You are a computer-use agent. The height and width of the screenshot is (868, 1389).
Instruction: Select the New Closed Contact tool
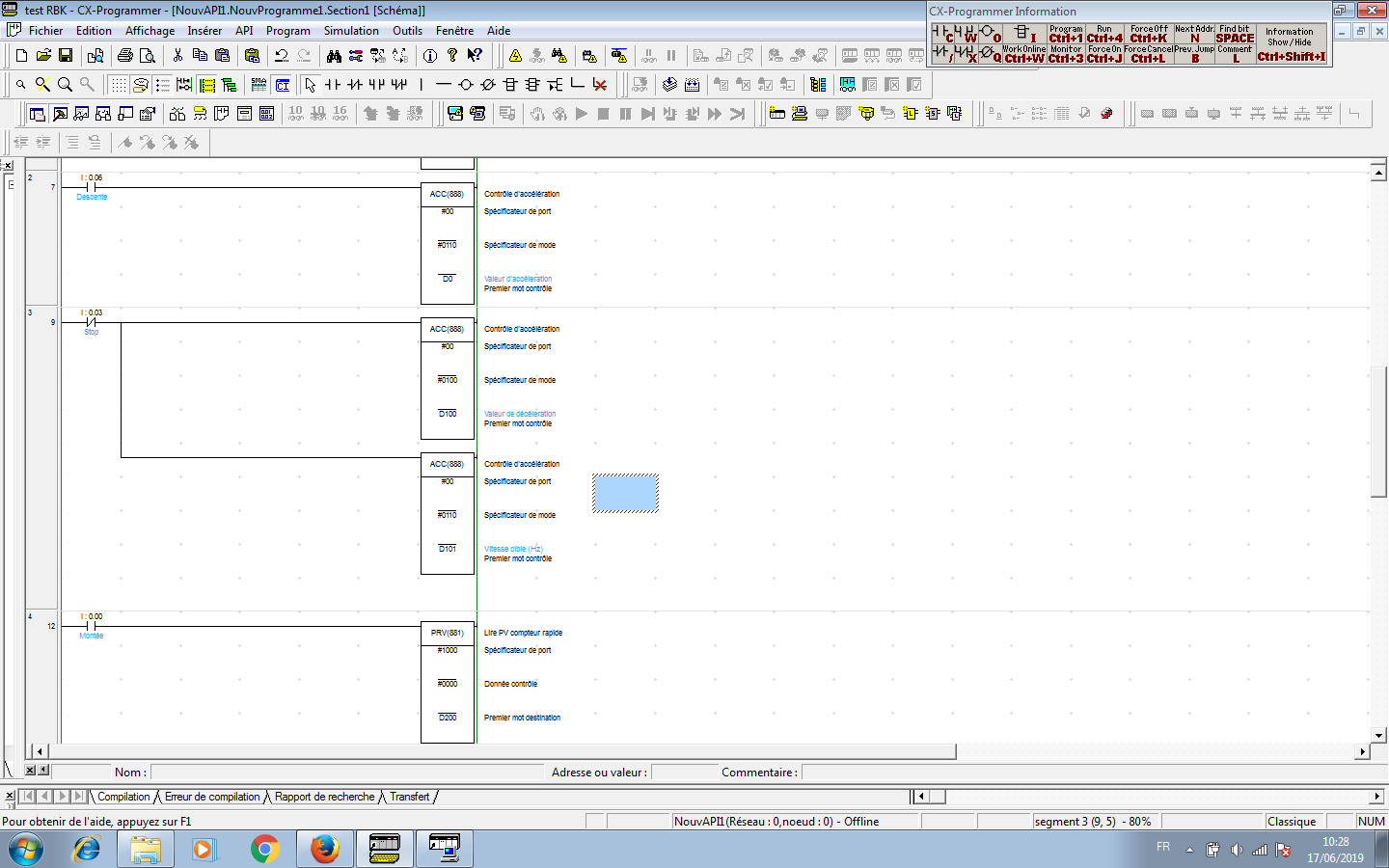click(x=355, y=85)
